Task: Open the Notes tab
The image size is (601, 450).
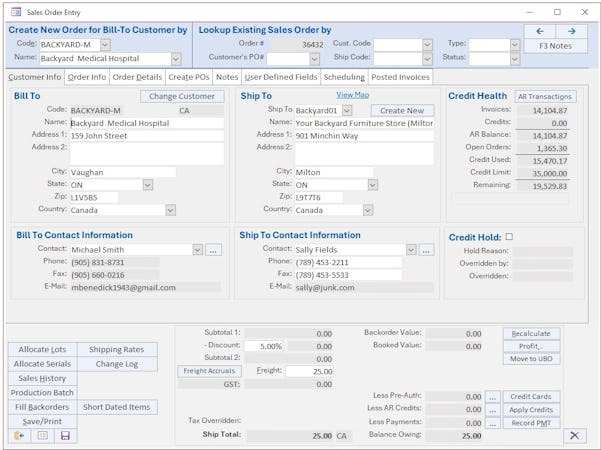Action: pos(227,77)
